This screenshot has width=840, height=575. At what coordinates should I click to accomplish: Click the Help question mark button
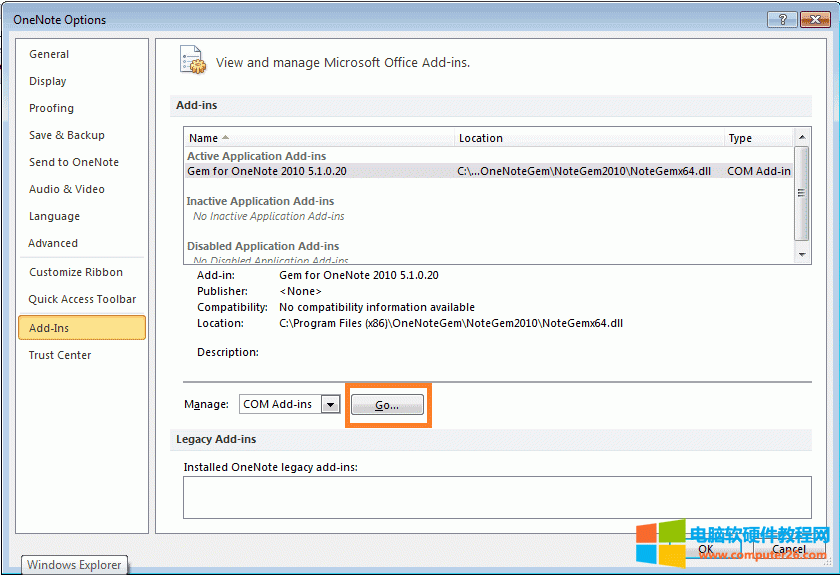784,20
